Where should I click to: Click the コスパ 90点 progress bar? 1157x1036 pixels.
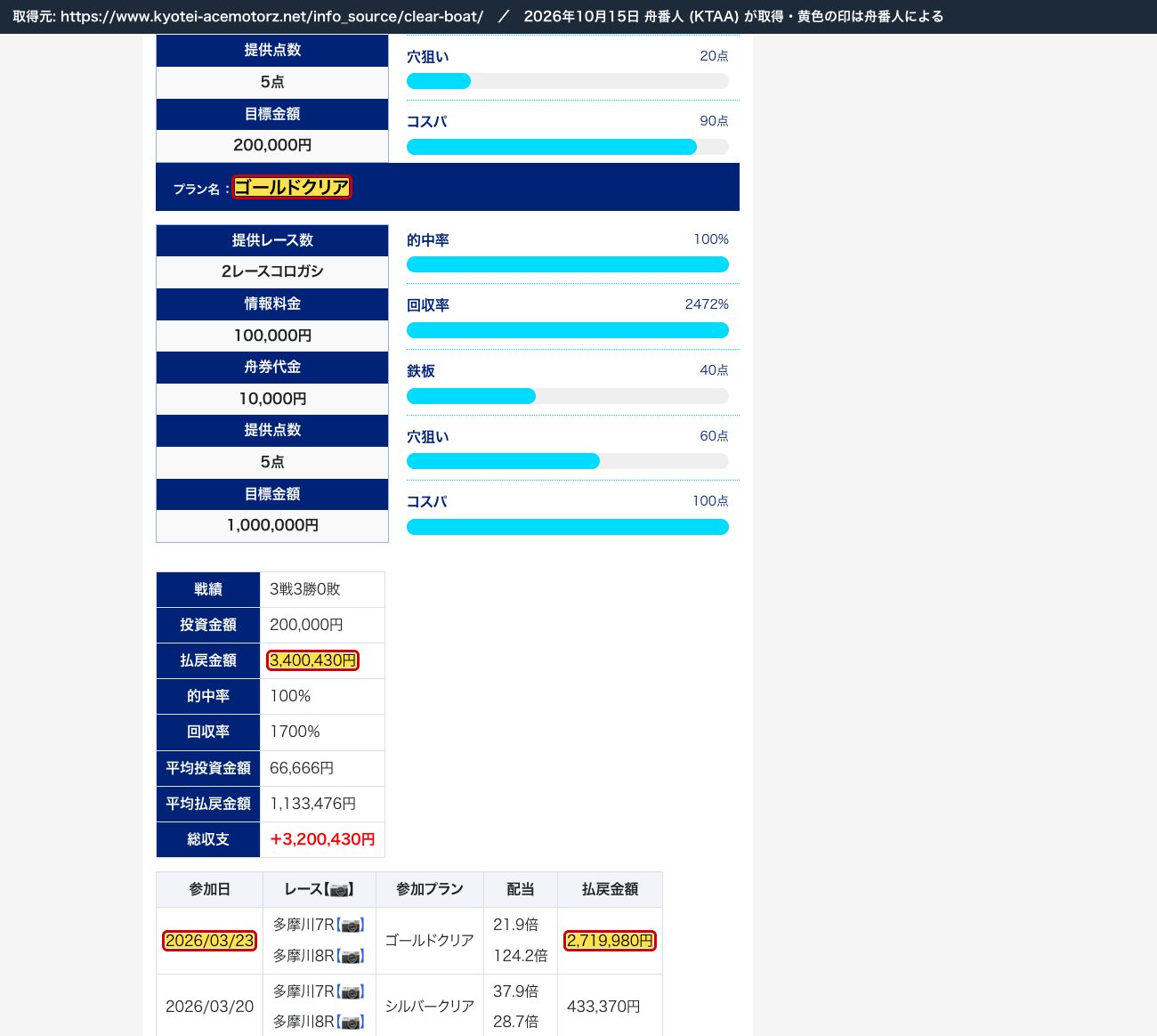click(568, 147)
